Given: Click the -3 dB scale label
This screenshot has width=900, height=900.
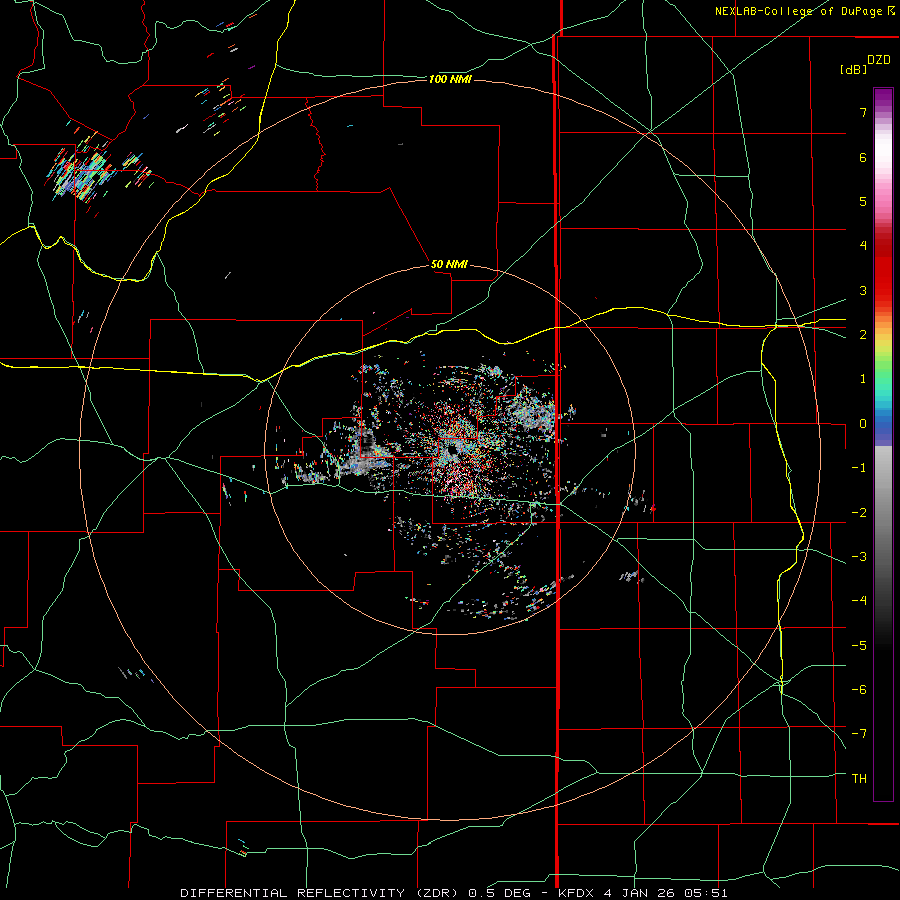Looking at the screenshot, I should 859,557.
